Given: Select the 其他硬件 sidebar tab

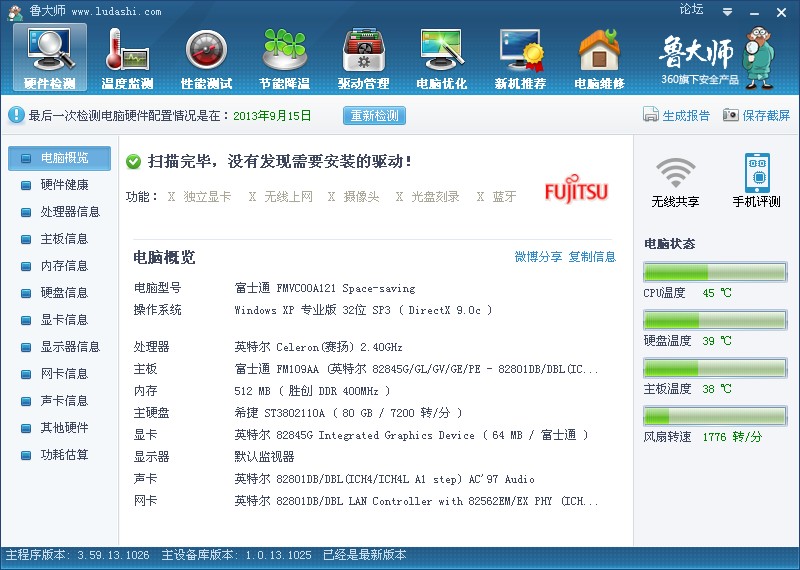Looking at the screenshot, I should [59, 428].
